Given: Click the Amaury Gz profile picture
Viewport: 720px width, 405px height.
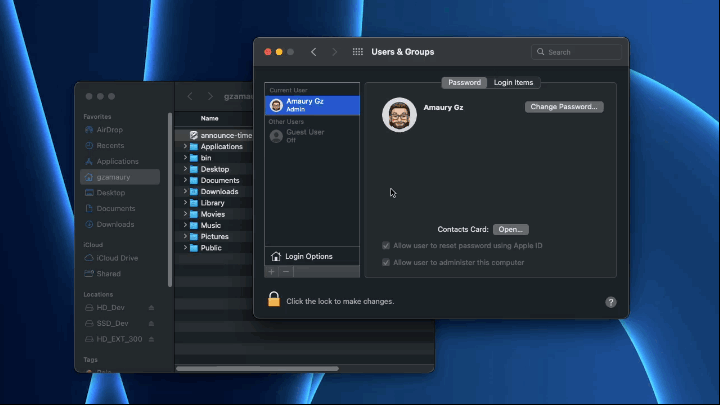Looking at the screenshot, I should (399, 115).
